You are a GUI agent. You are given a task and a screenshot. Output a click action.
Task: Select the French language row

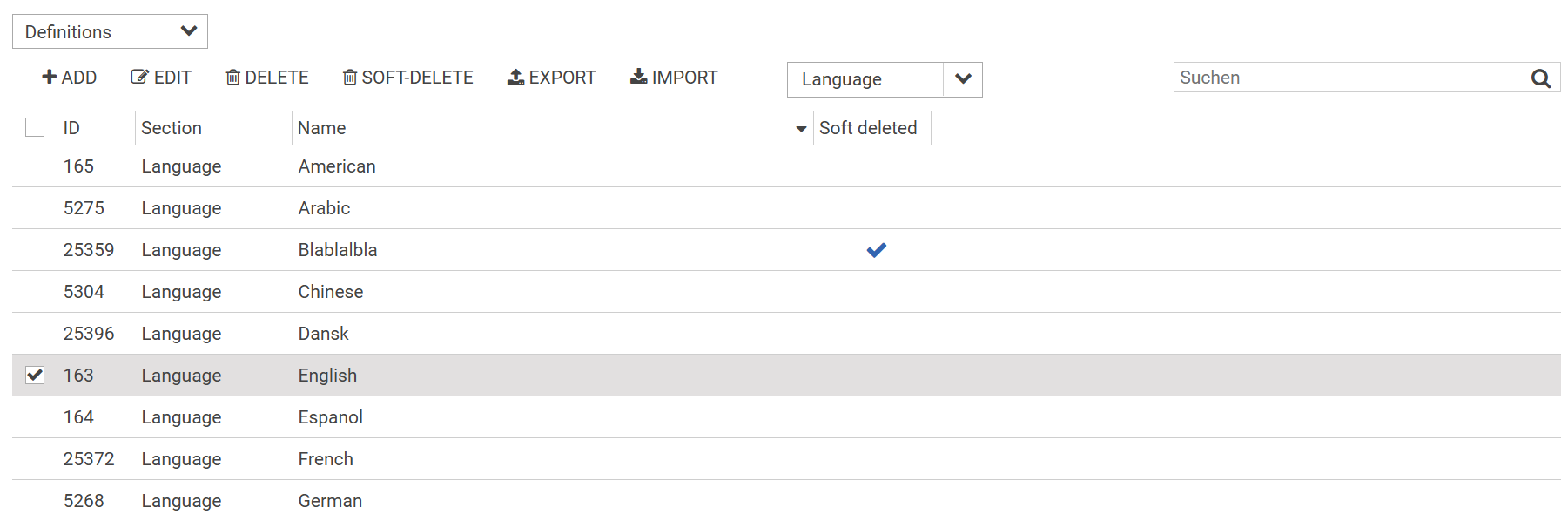[x=326, y=459]
